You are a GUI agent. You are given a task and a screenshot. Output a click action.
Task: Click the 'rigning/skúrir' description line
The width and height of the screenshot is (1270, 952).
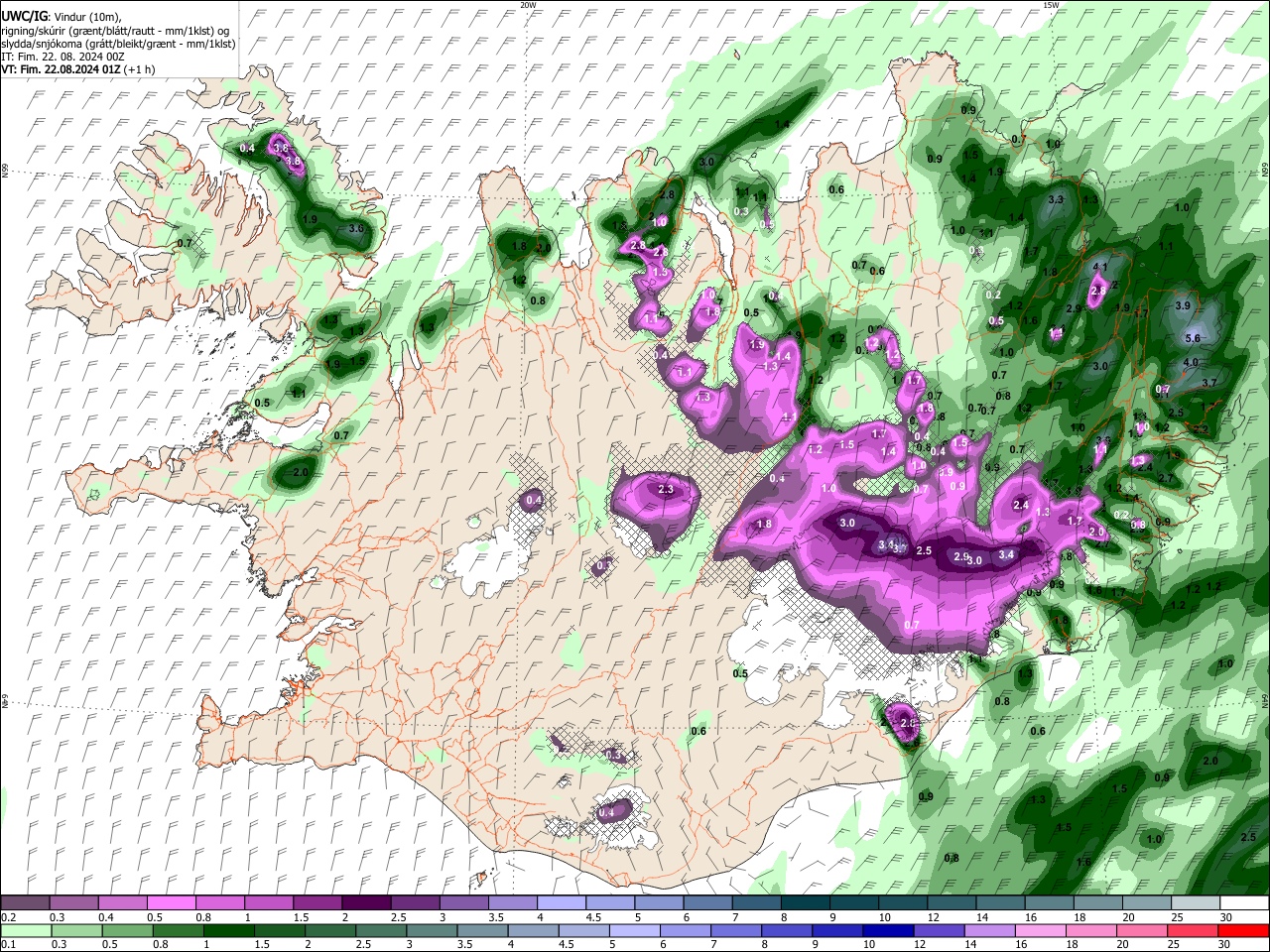(x=114, y=30)
